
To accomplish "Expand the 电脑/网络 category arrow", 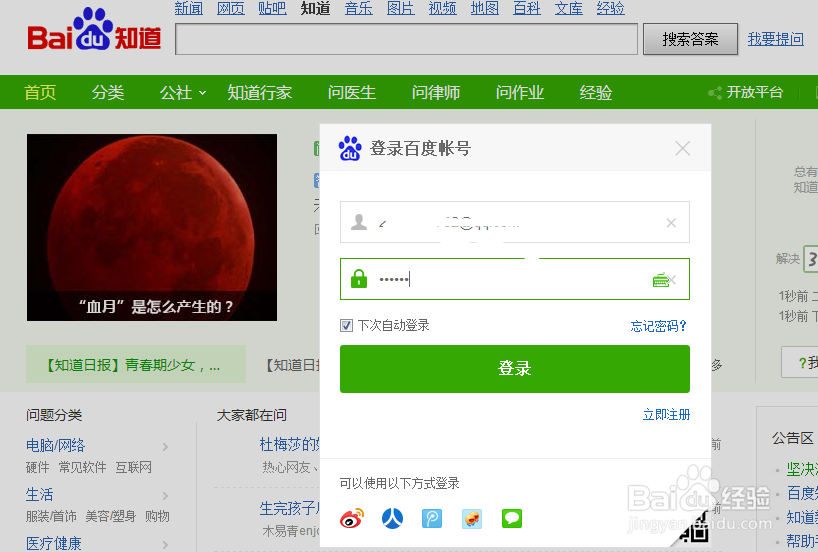I will (165, 447).
